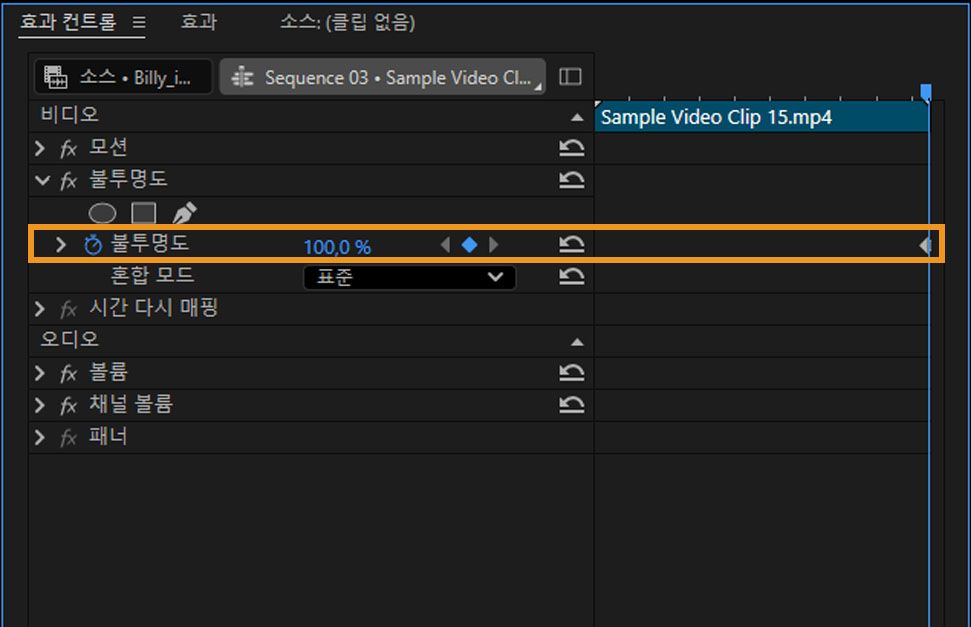Reset the 불투명도 effect
The height and width of the screenshot is (627, 971).
tap(571, 180)
